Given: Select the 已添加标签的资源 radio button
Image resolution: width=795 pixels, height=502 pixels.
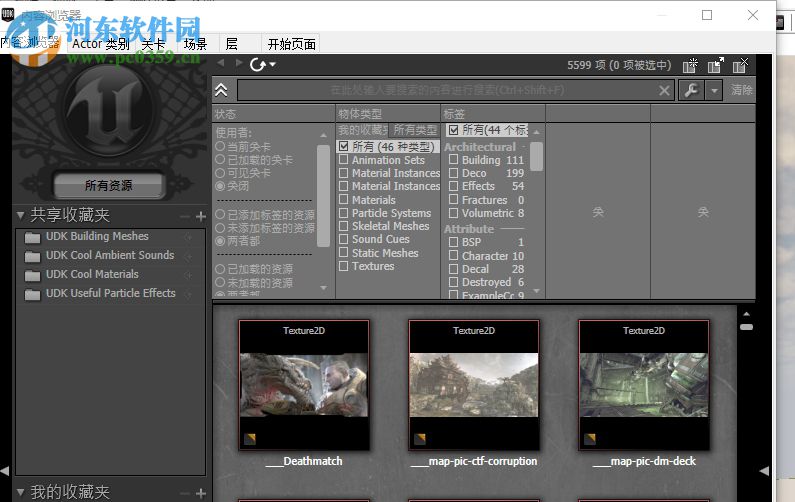Looking at the screenshot, I should pos(220,214).
